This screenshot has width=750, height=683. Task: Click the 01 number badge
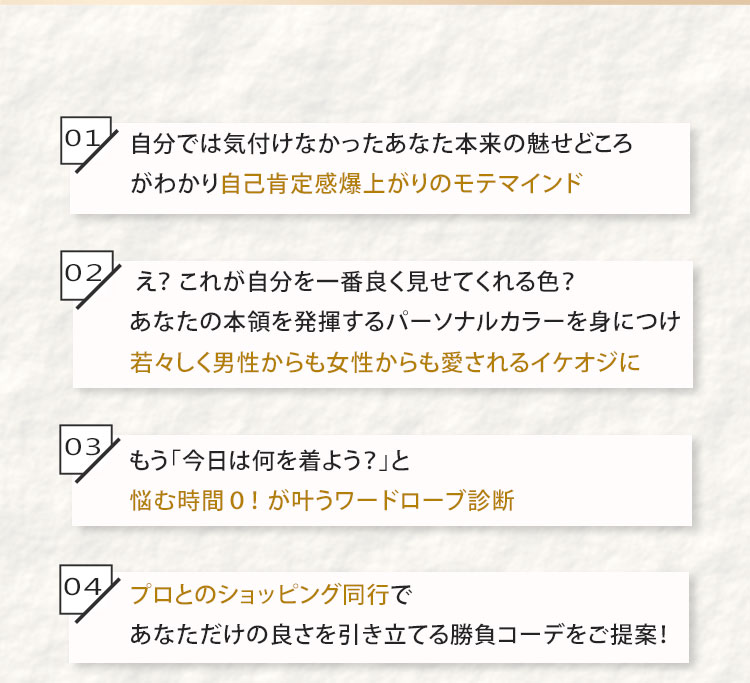84,140
